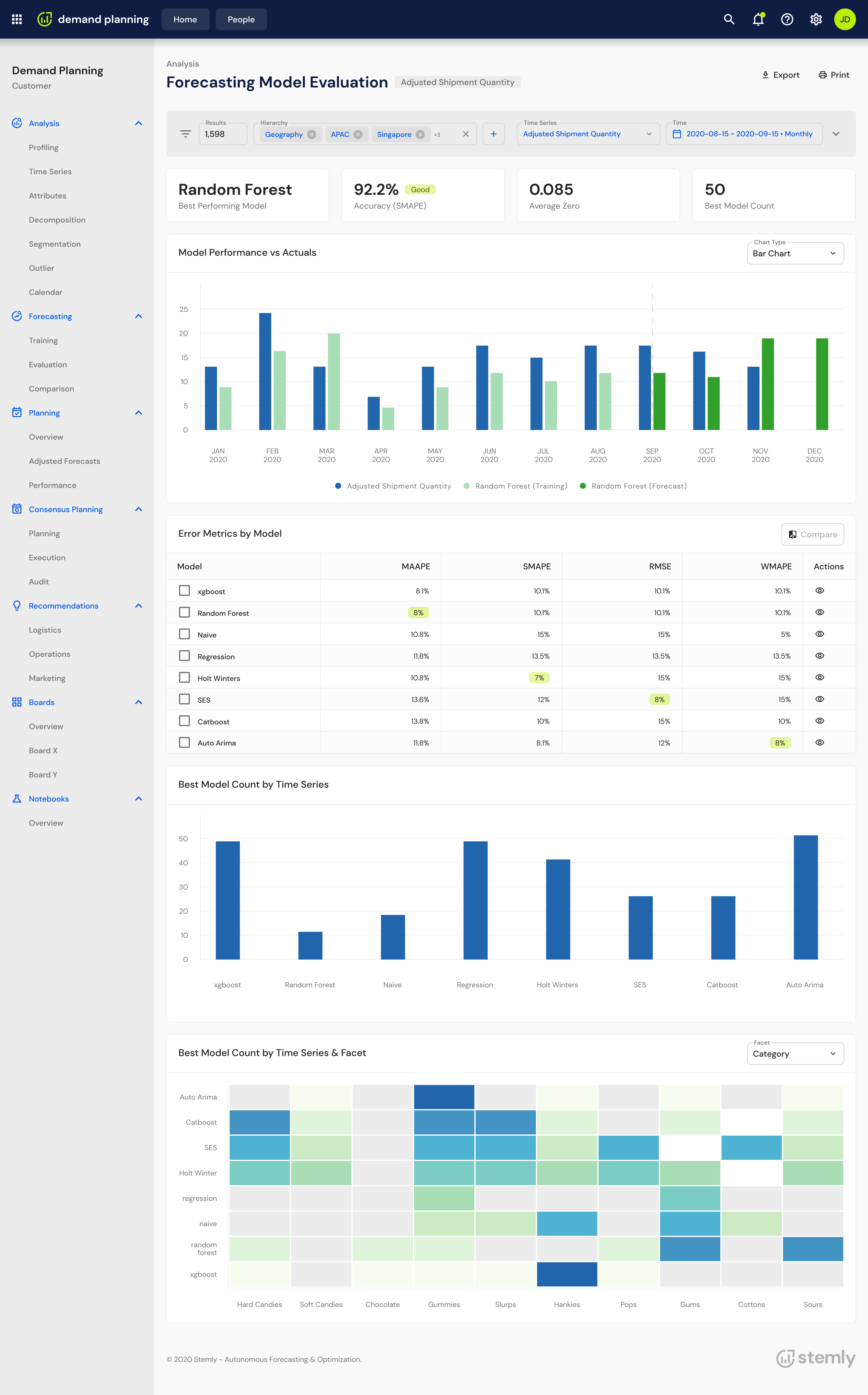868x1395 pixels.
Task: Collapse the Planning sidebar section
Action: (138, 413)
